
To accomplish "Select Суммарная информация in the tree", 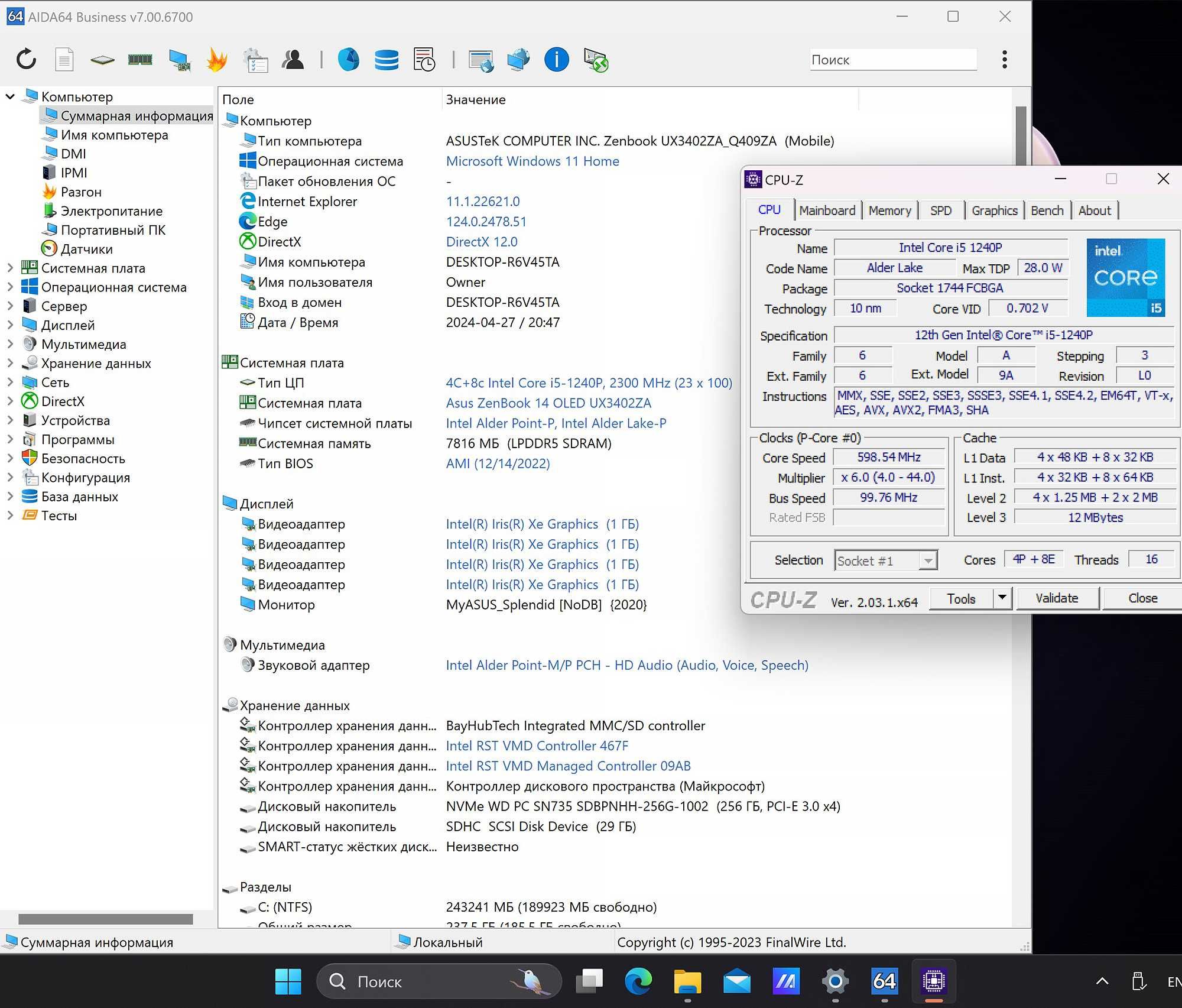I will click(x=137, y=116).
